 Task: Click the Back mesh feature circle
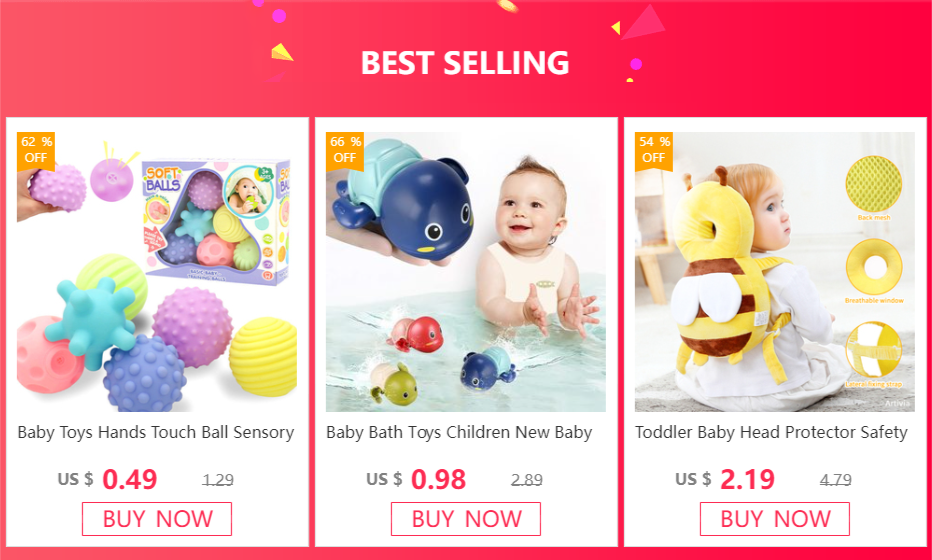click(x=874, y=184)
